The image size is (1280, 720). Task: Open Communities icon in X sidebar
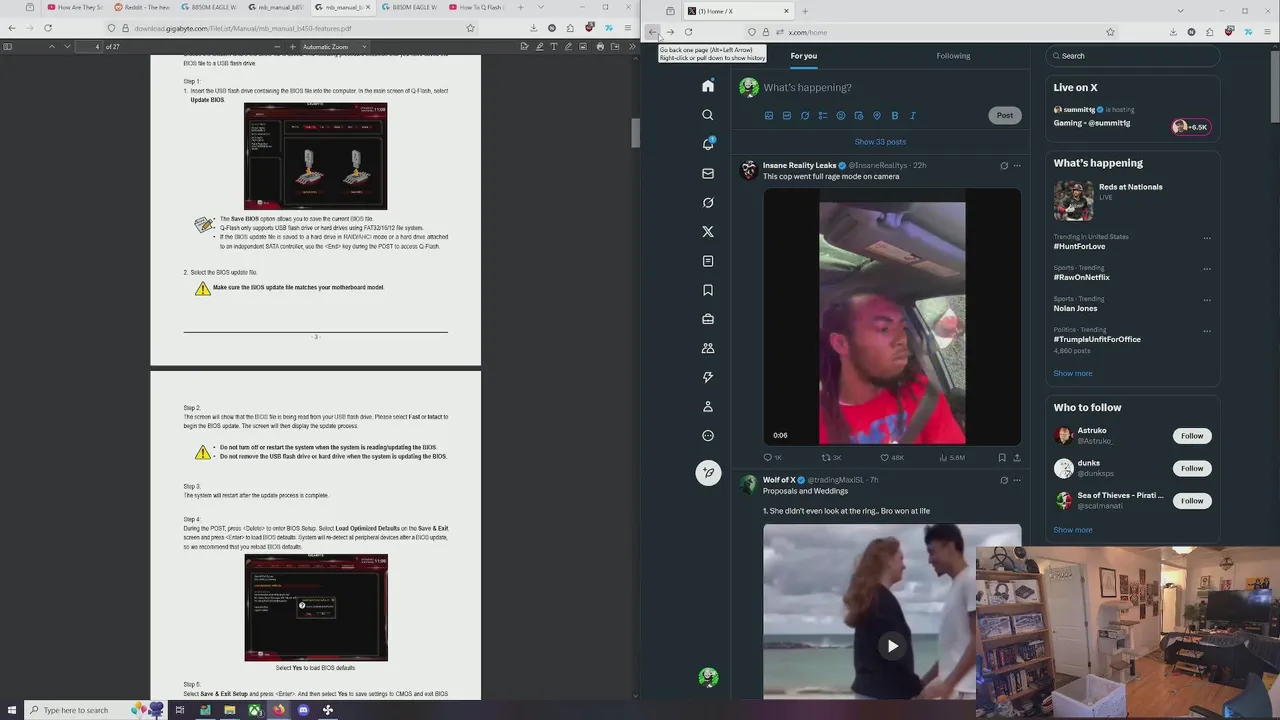[x=708, y=348]
